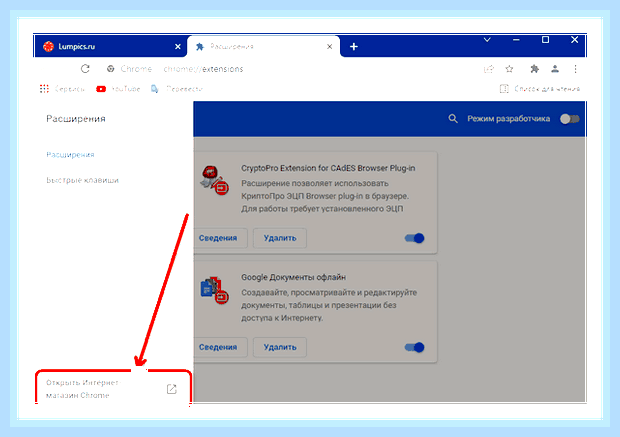620x437 pixels.
Task: Toggle Режим разработчика developer mode switch
Action: pos(570,119)
